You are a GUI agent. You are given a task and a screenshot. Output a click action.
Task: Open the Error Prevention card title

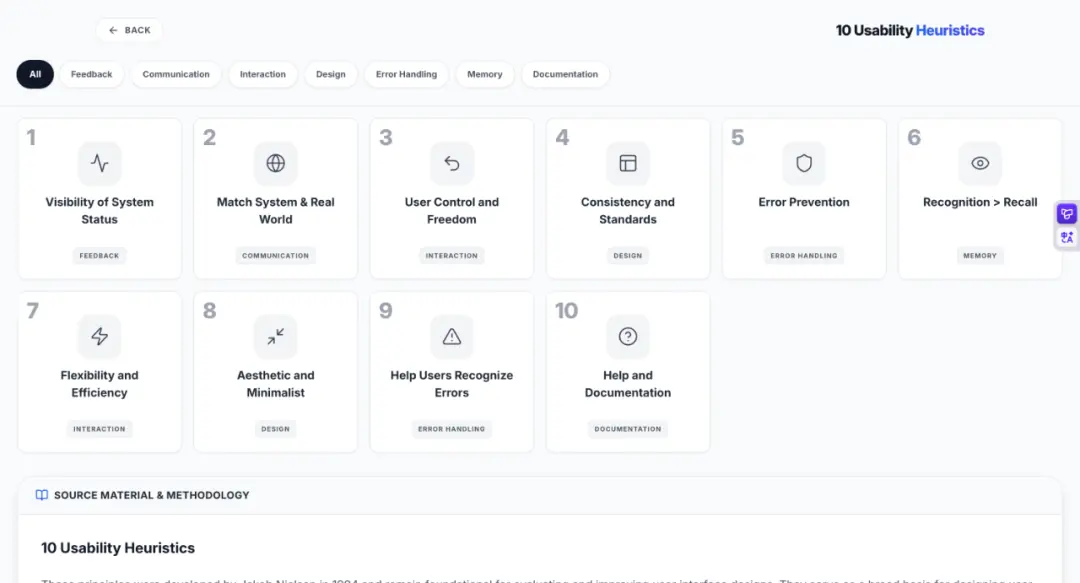click(804, 202)
